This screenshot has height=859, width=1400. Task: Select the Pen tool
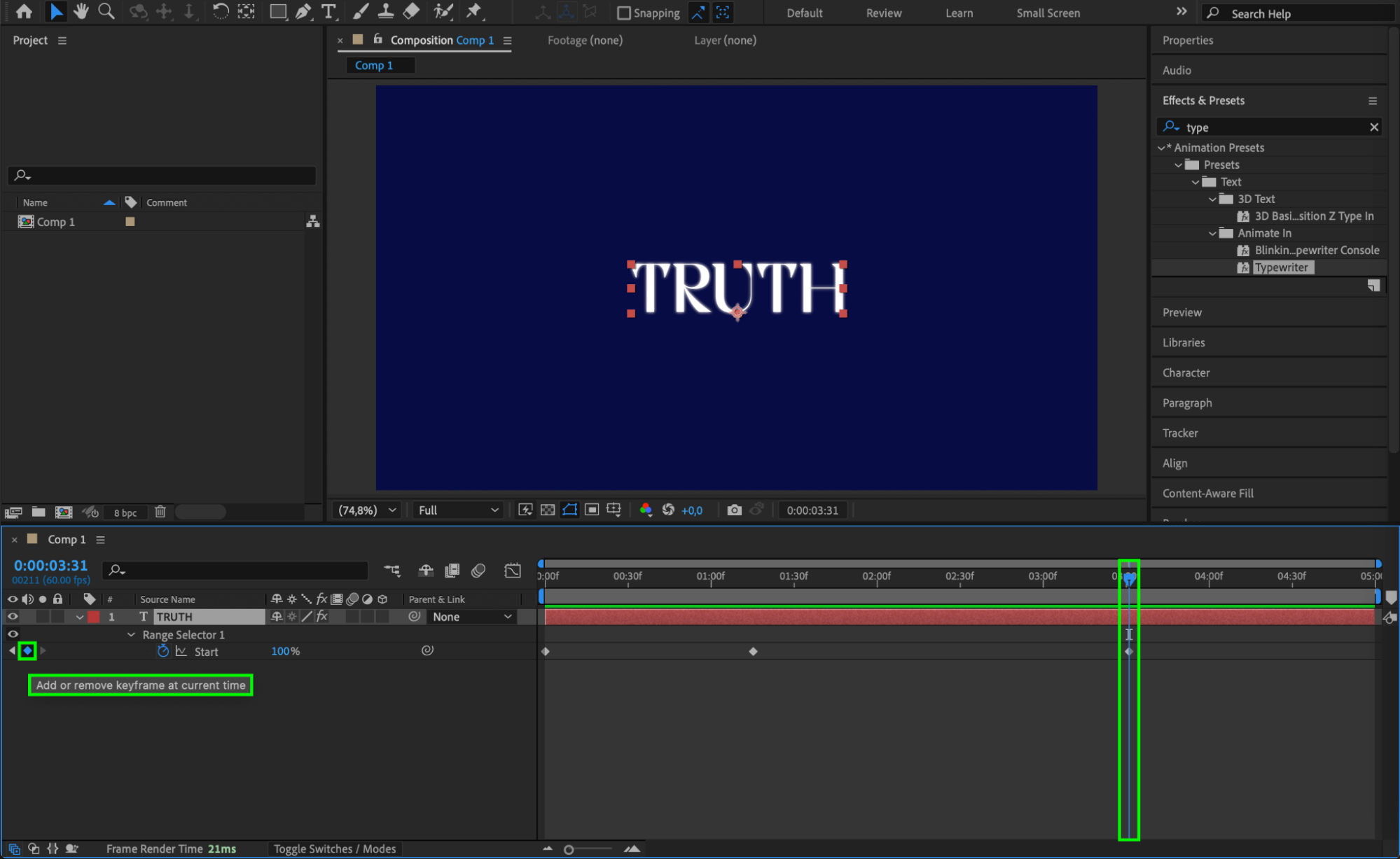[x=303, y=11]
